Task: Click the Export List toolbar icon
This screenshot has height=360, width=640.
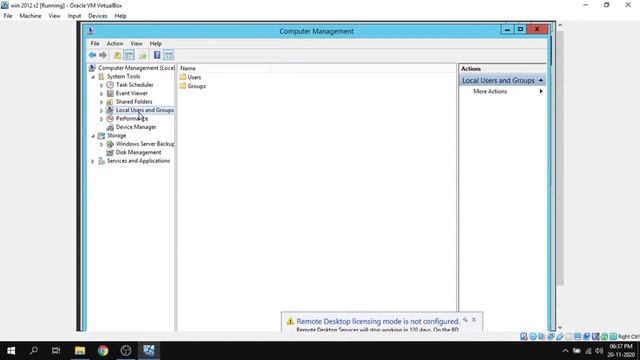Action: pos(142,55)
